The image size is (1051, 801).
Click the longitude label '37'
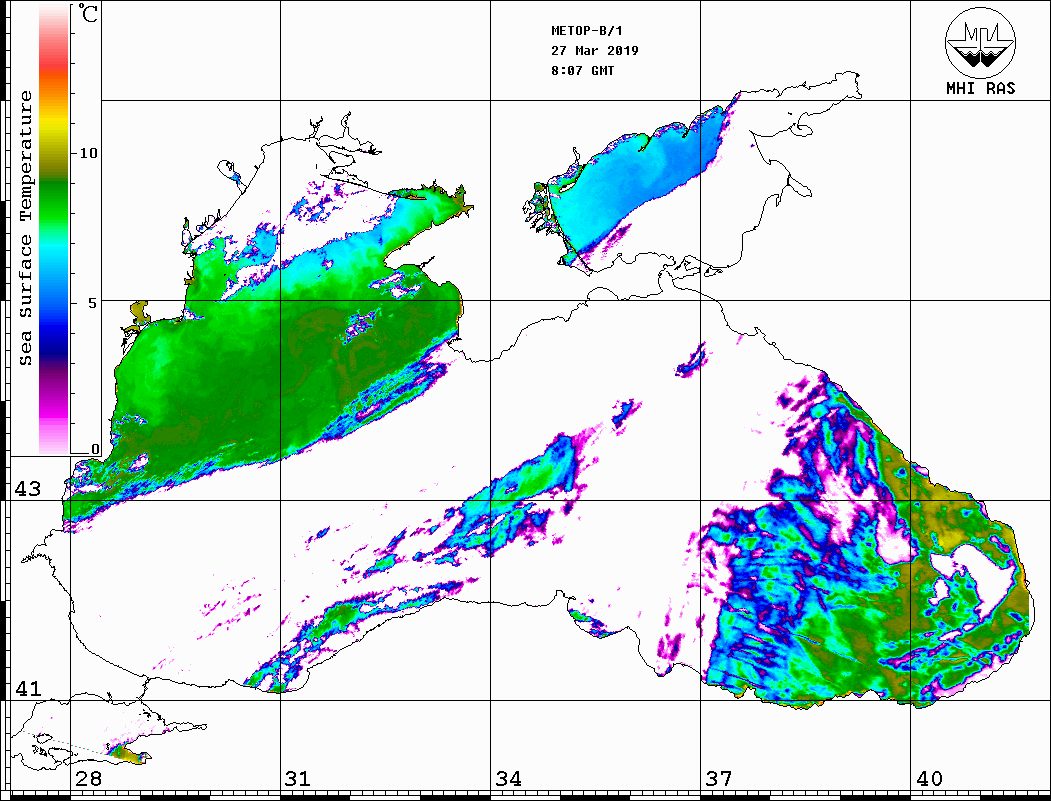(719, 778)
